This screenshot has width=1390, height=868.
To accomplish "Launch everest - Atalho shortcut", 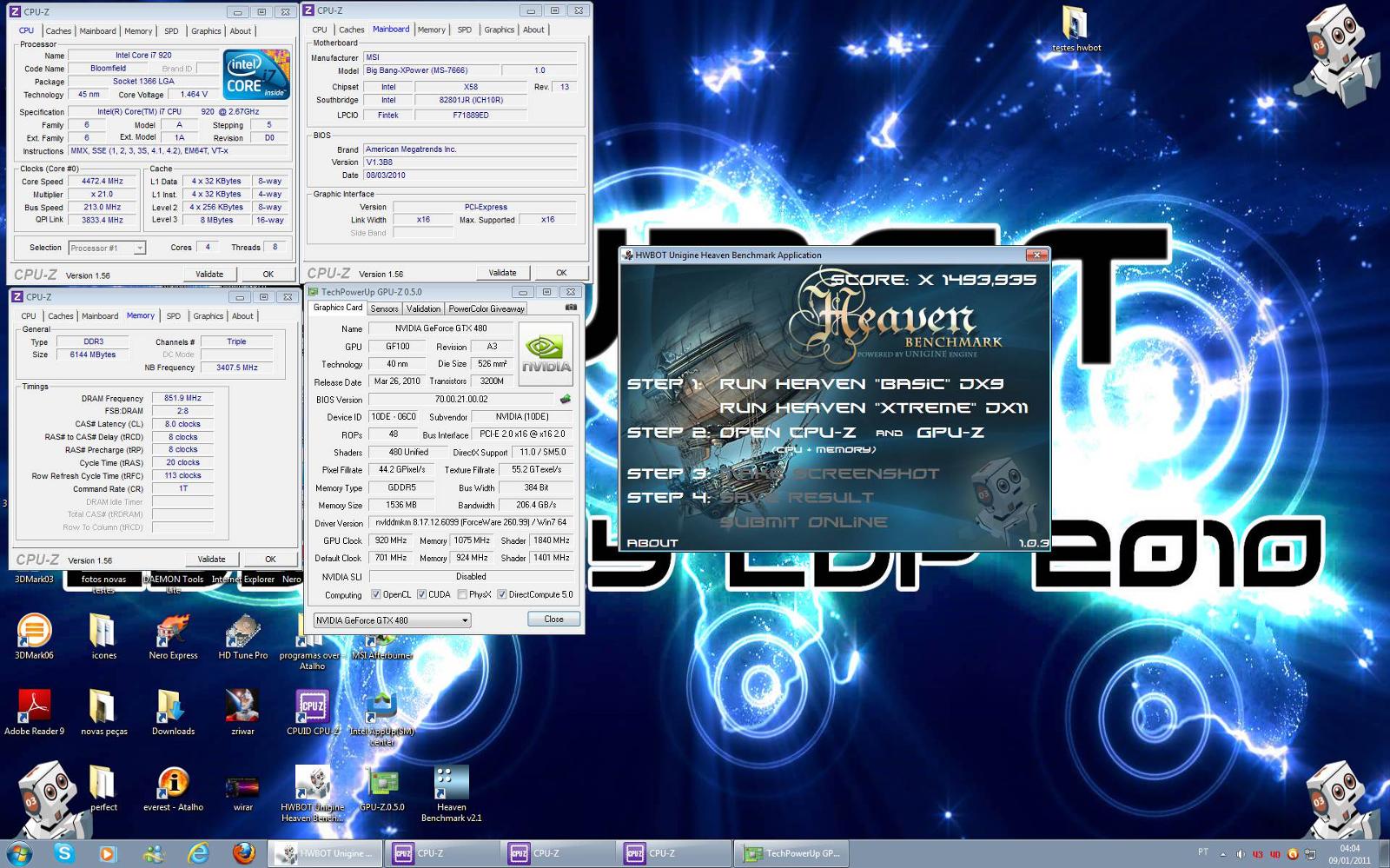I will 173,788.
